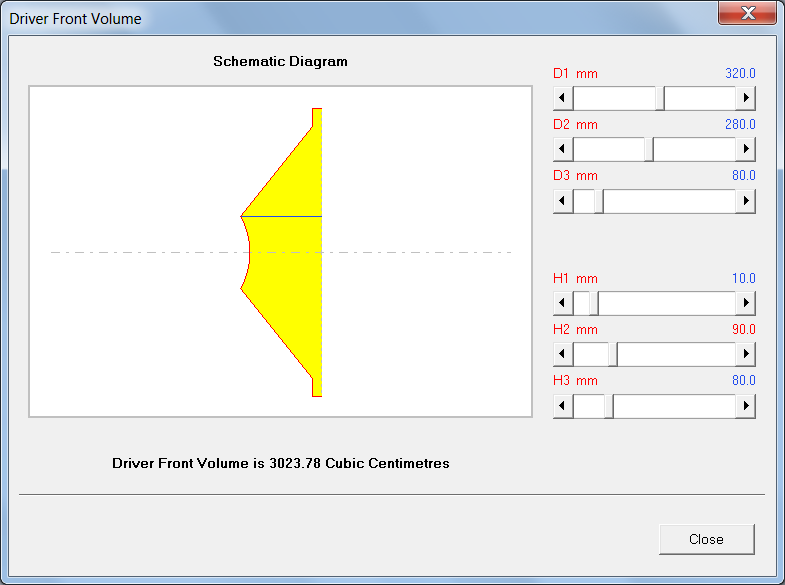
Task: Click the H2 slider thumb
Action: 613,354
